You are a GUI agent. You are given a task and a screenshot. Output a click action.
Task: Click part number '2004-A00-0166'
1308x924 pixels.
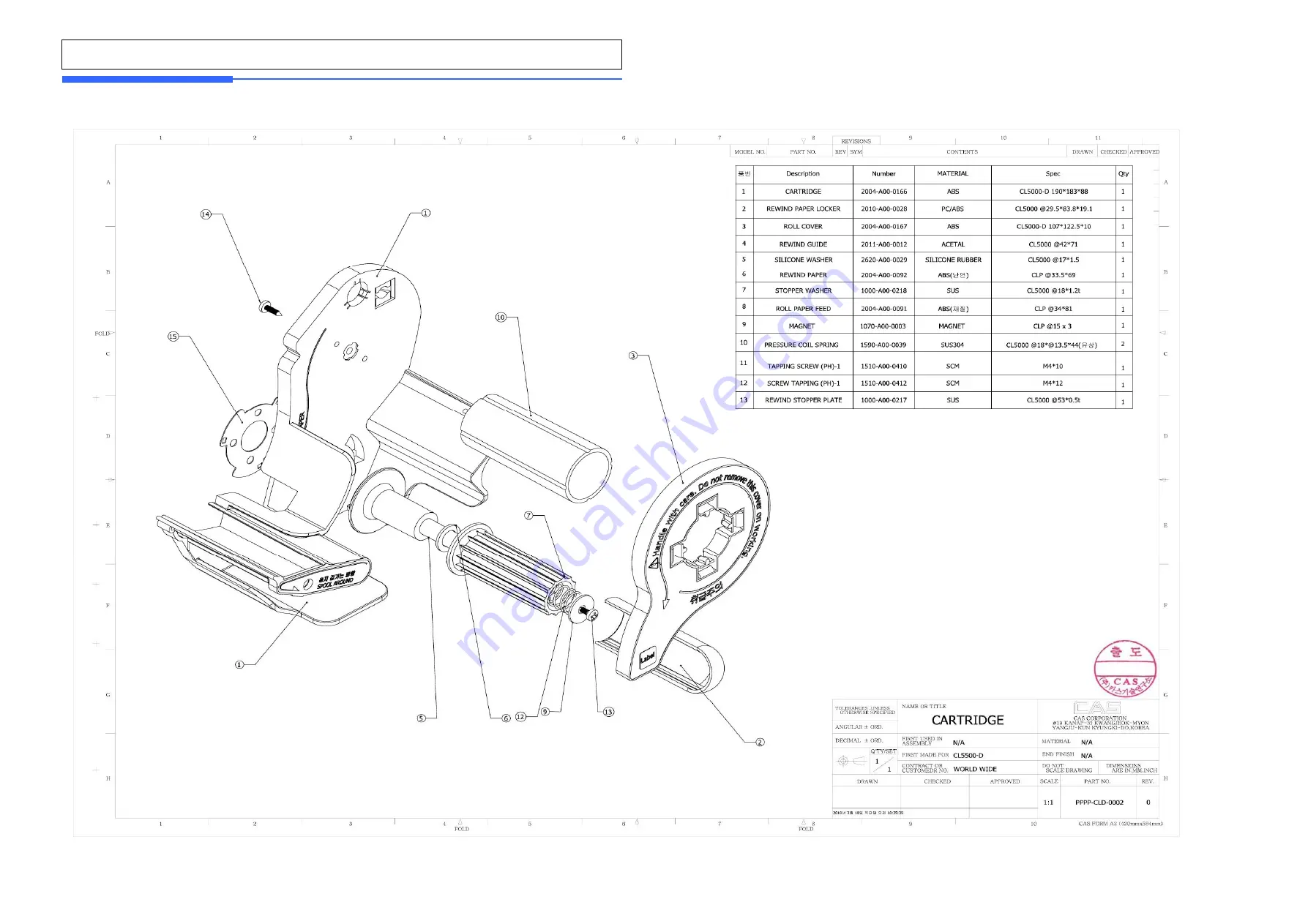click(x=883, y=192)
